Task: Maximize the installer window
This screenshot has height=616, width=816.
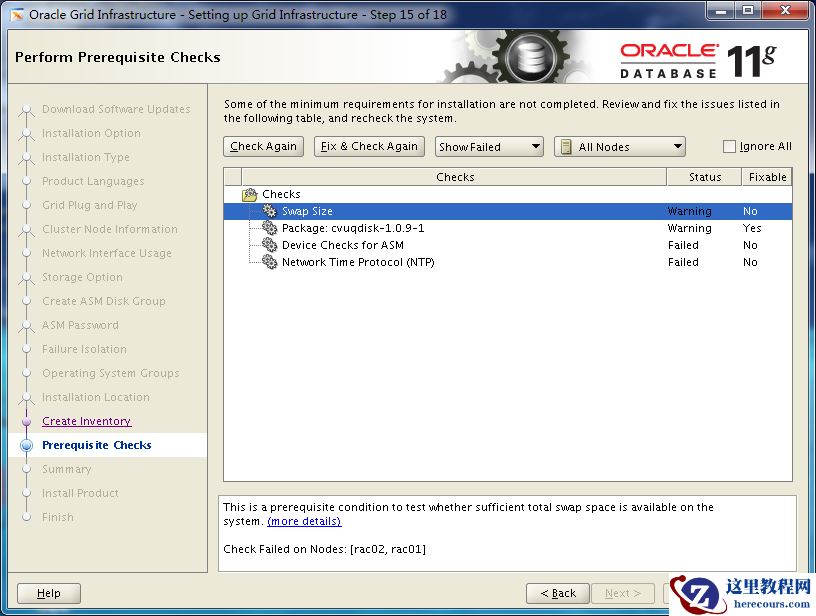Action: [x=748, y=10]
